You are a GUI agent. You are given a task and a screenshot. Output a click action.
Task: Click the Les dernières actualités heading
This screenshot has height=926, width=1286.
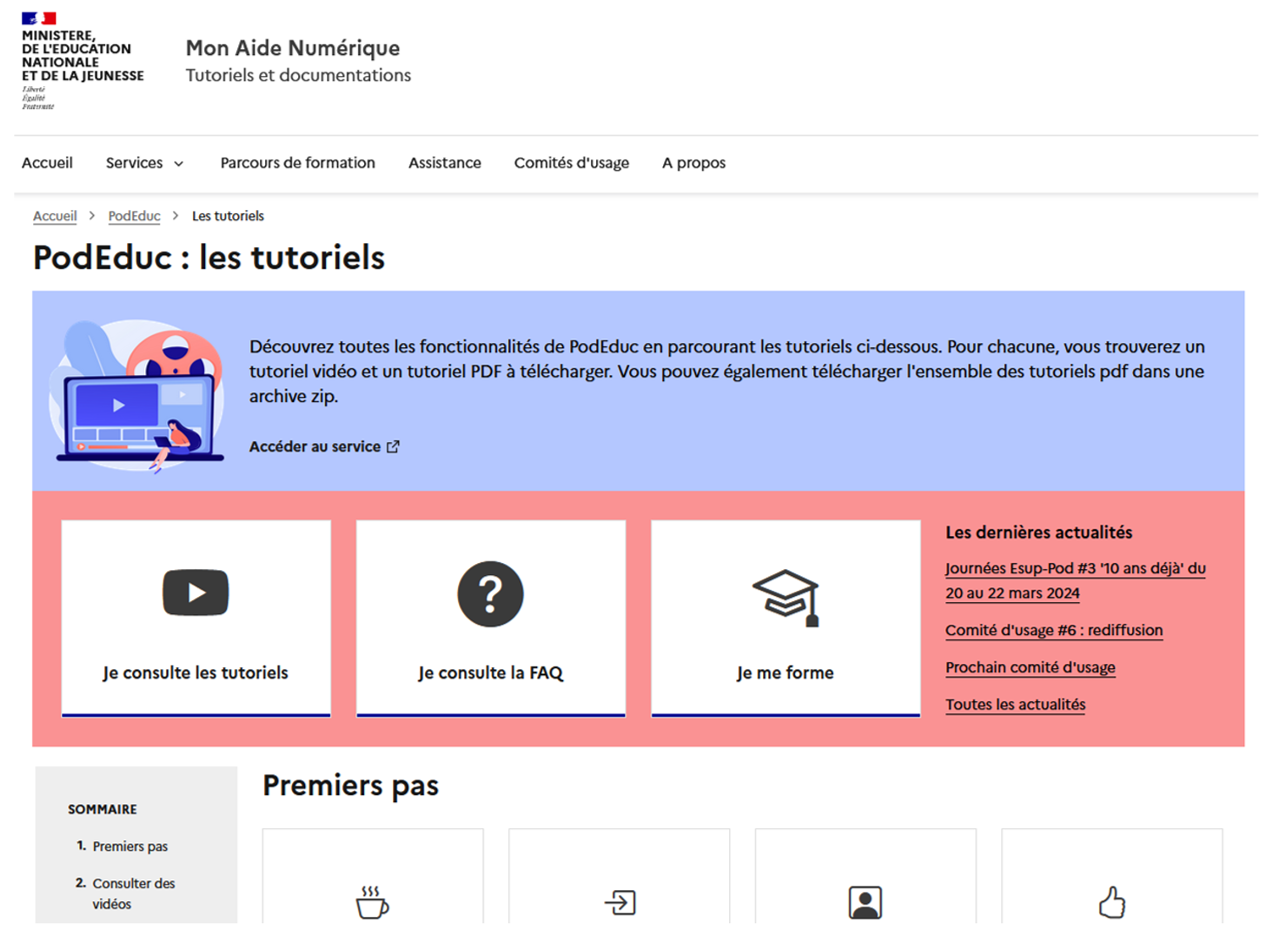1039,533
